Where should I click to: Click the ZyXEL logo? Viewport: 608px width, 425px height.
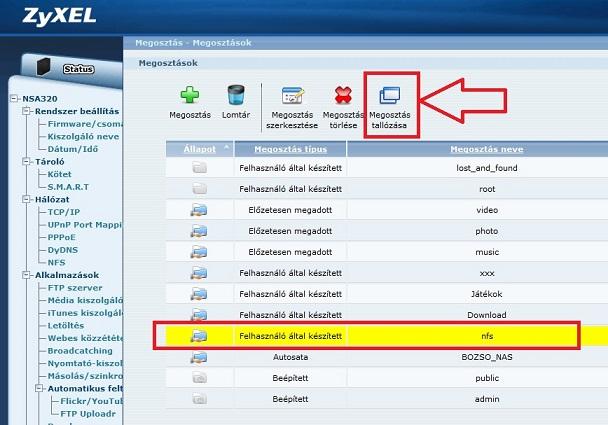(x=59, y=16)
